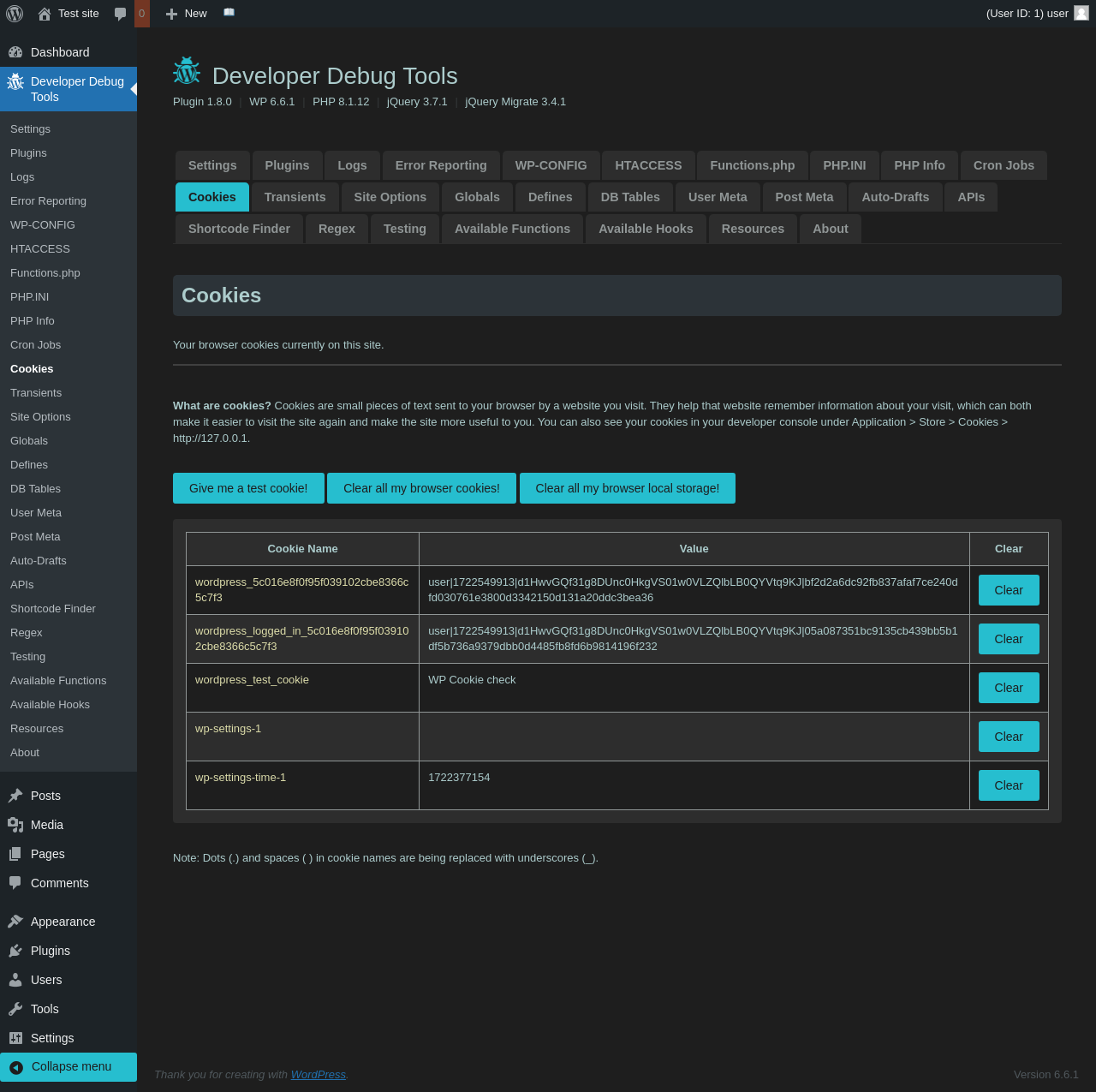Clear the wordpress_test_cookie row

pyautogui.click(x=1008, y=688)
